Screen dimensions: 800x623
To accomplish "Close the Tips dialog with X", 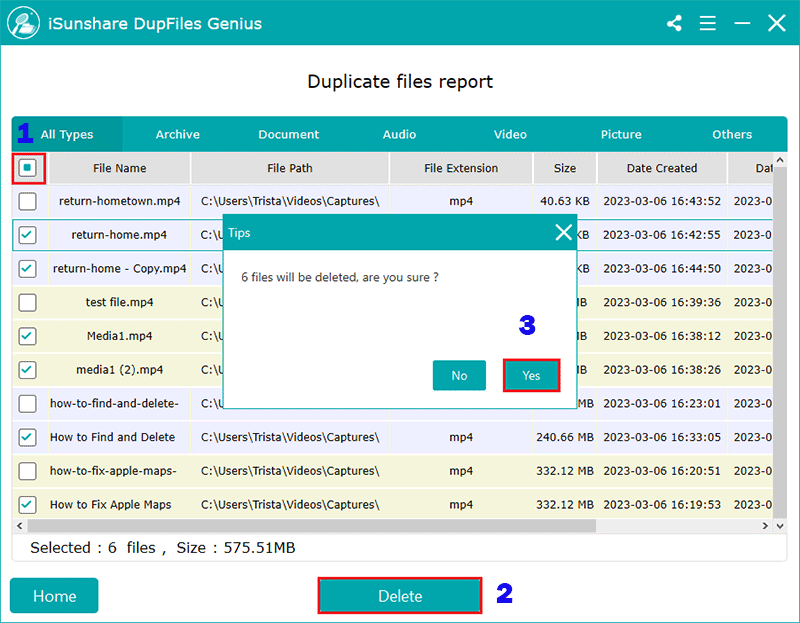I will pos(564,233).
